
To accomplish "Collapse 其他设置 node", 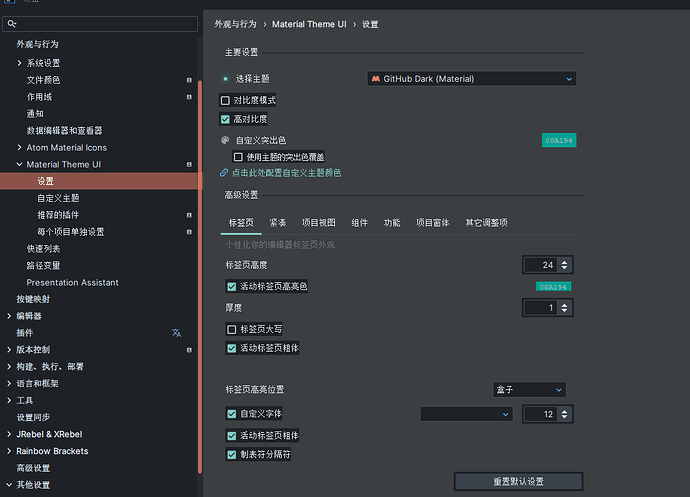I will point(9,485).
